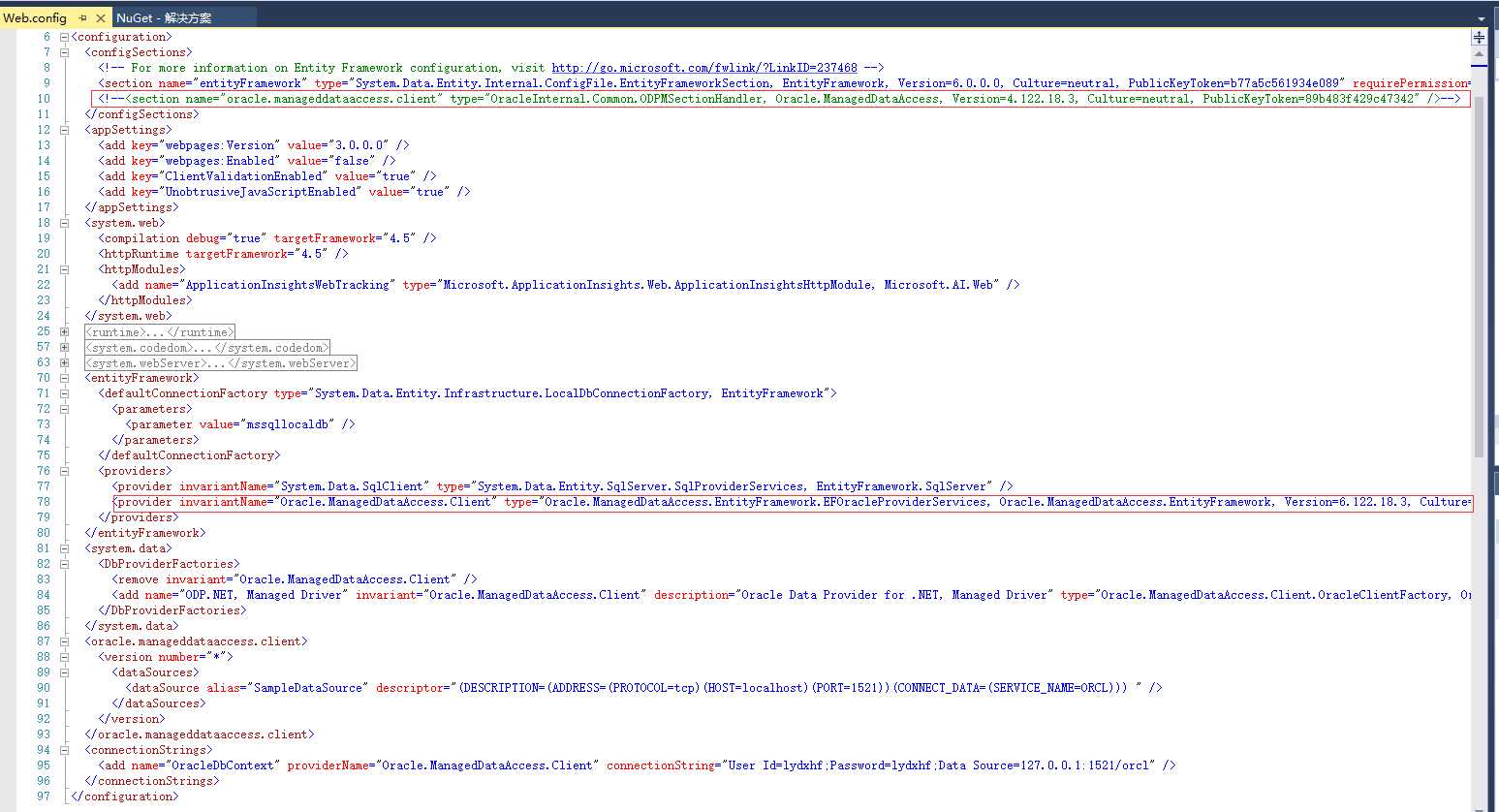Expand the collapsed system.codedom node on line 57
Image resolution: width=1499 pixels, height=812 pixels.
click(x=64, y=347)
